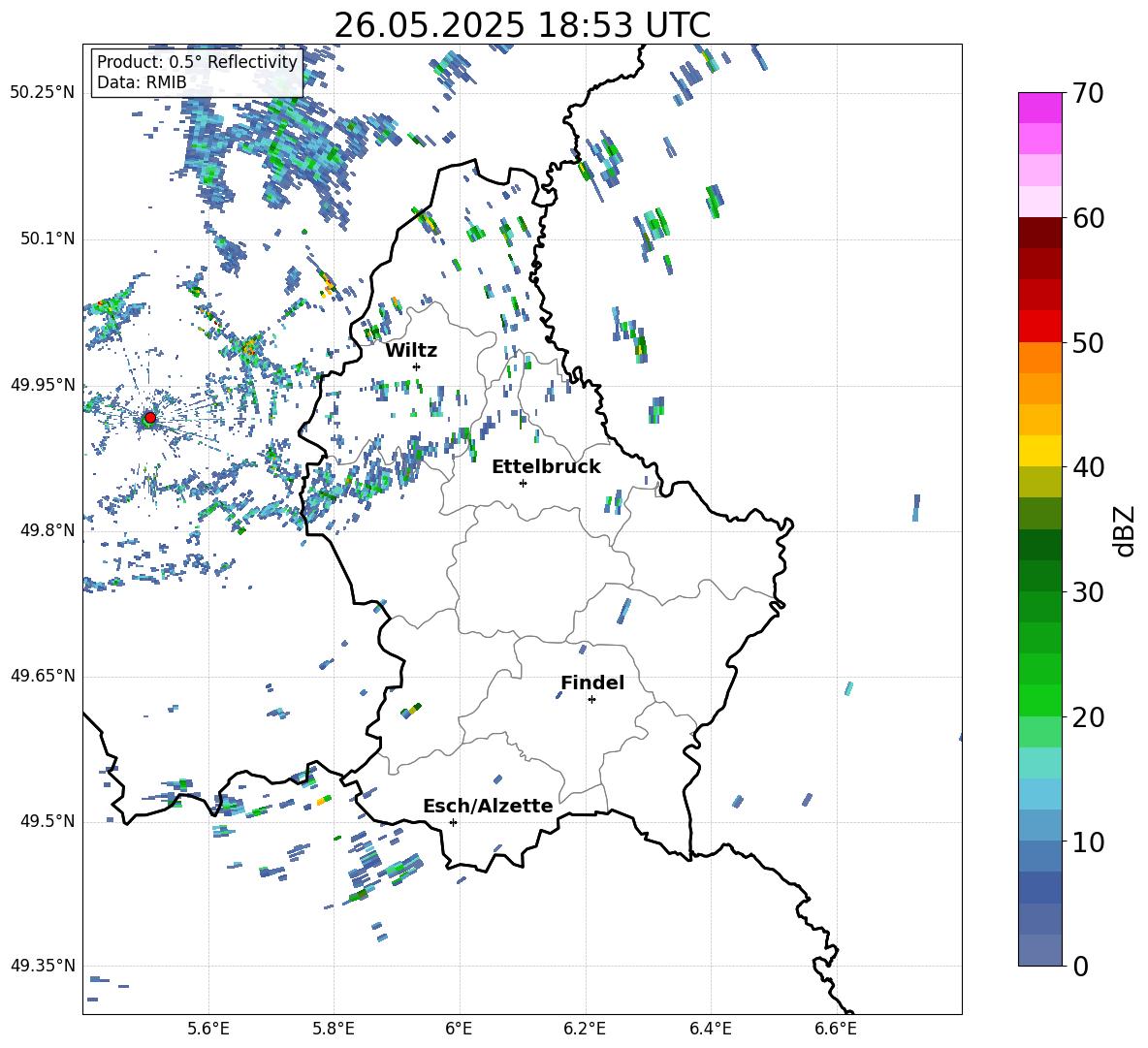Click the 10 tick label on colorbar

(x=1087, y=842)
